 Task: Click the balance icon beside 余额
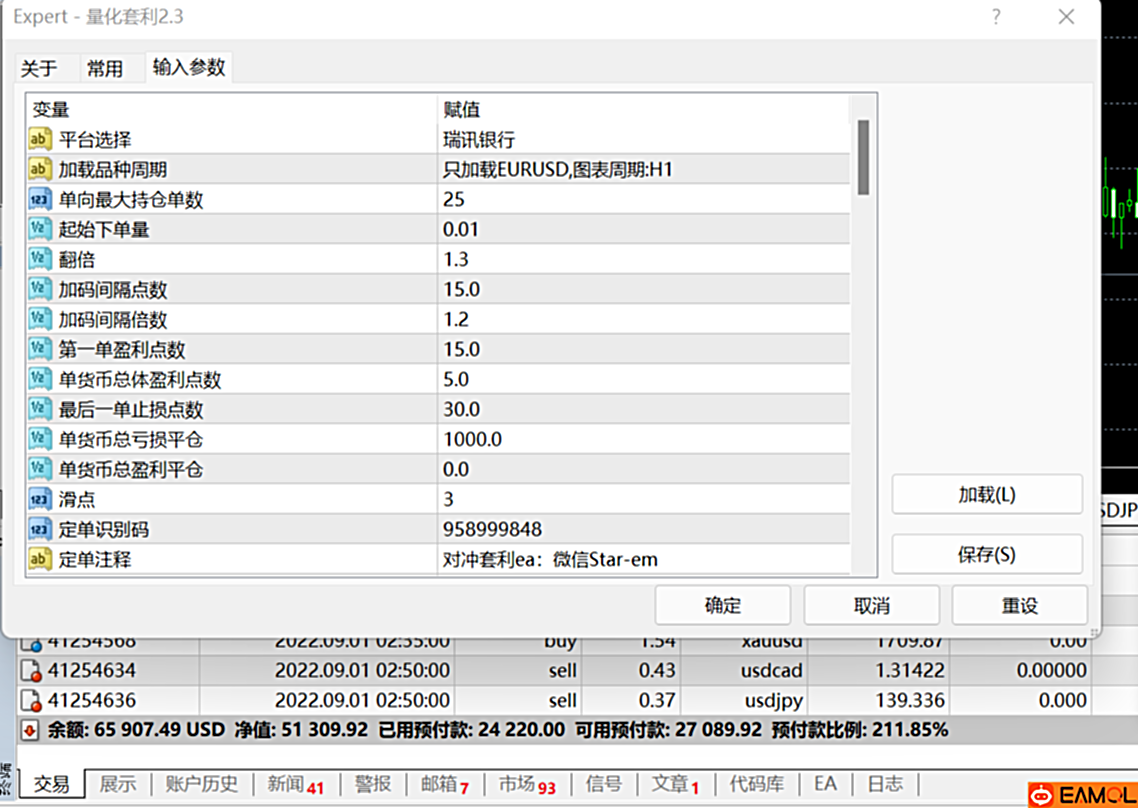(29, 730)
